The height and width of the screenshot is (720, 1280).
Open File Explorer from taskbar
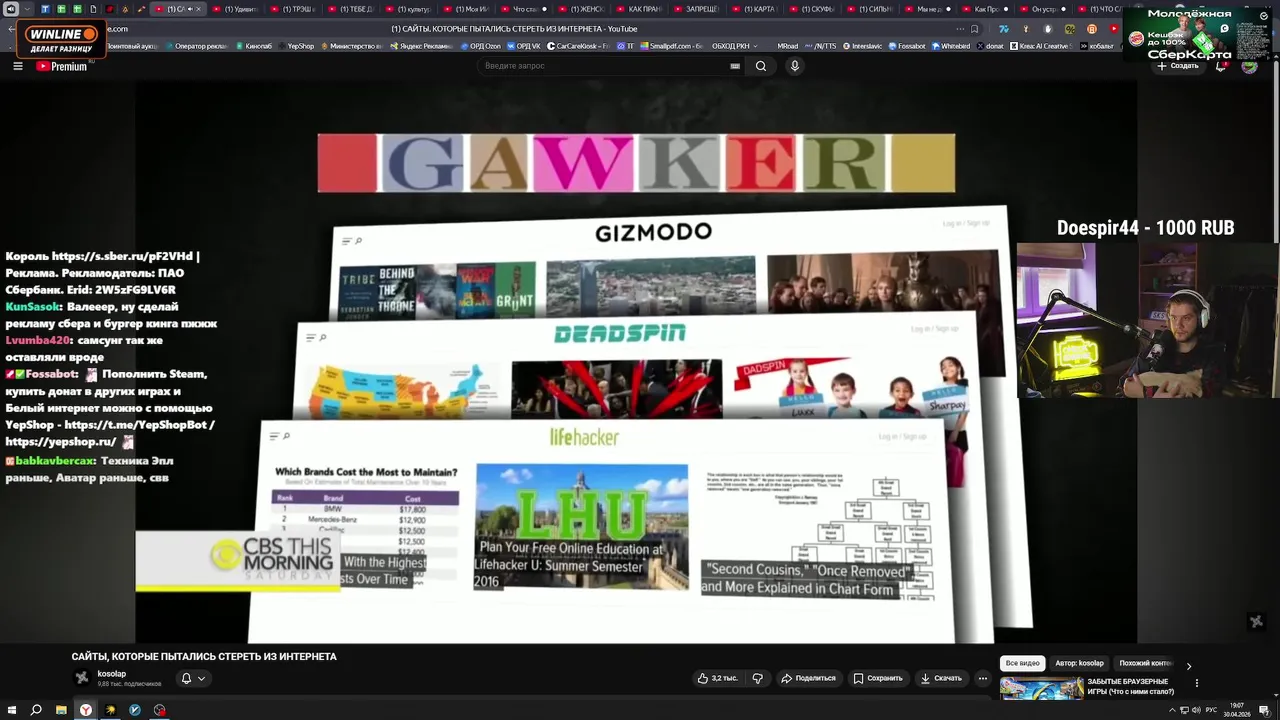(61, 710)
